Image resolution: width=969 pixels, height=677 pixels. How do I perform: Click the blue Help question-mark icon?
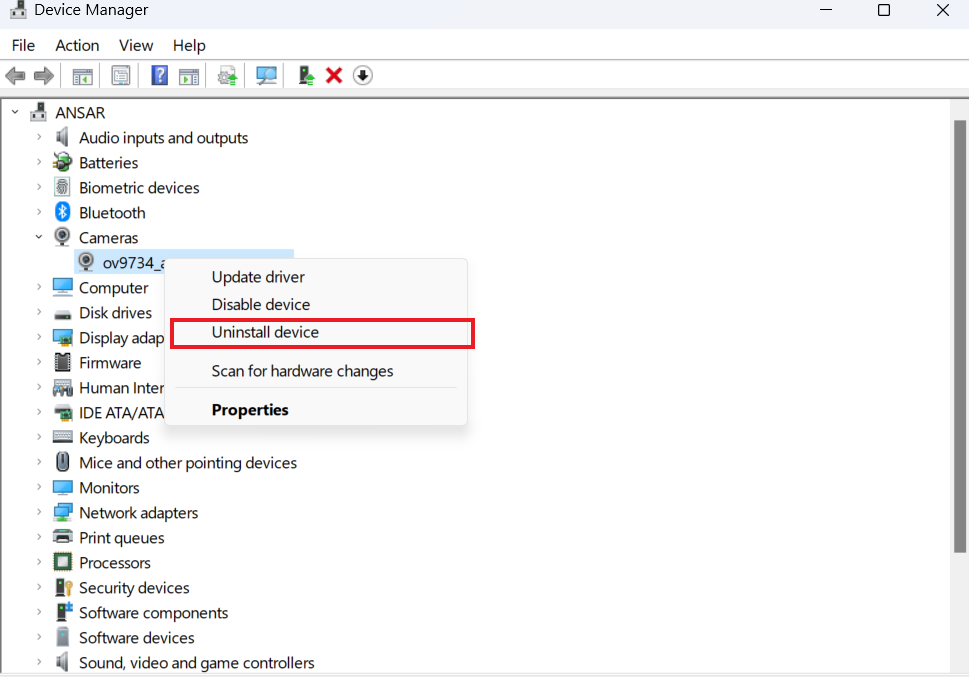click(x=159, y=75)
